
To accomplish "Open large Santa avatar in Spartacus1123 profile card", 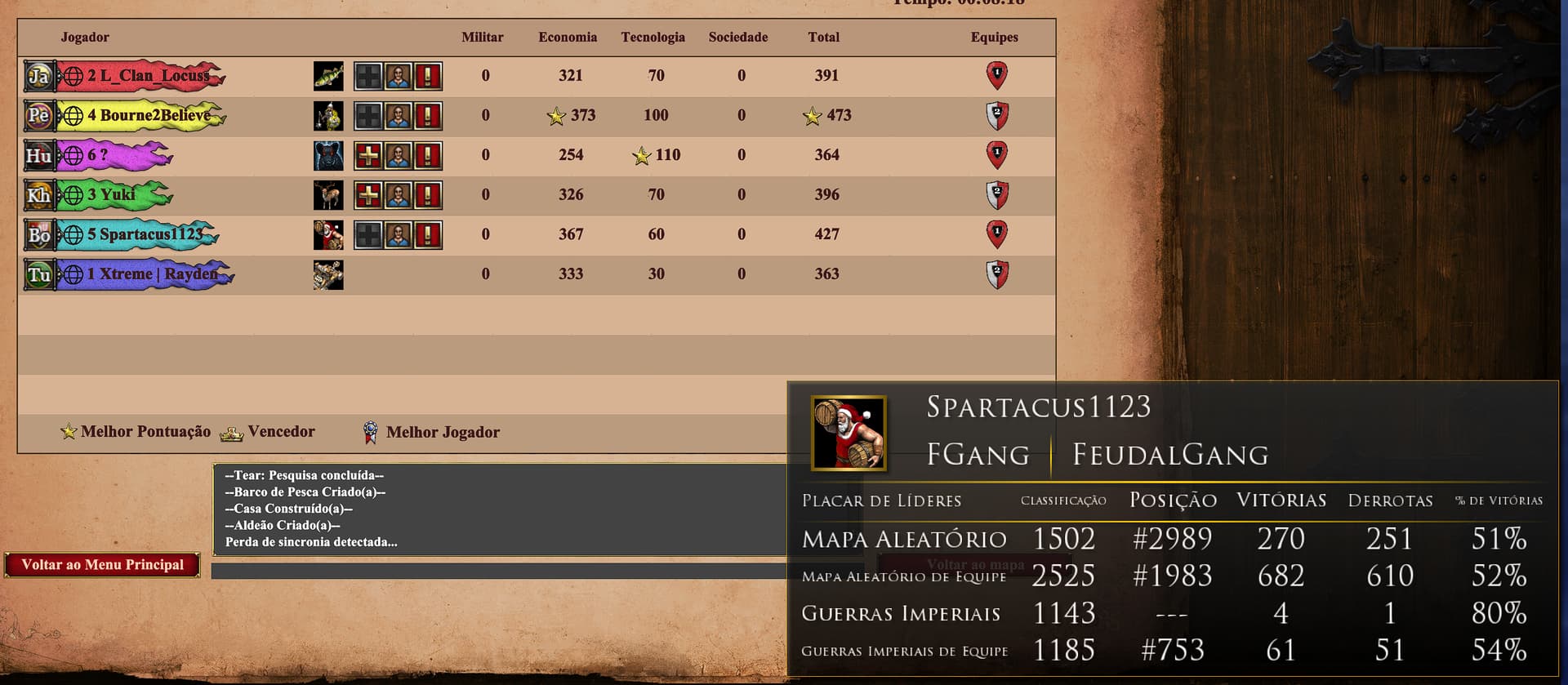I will [849, 433].
